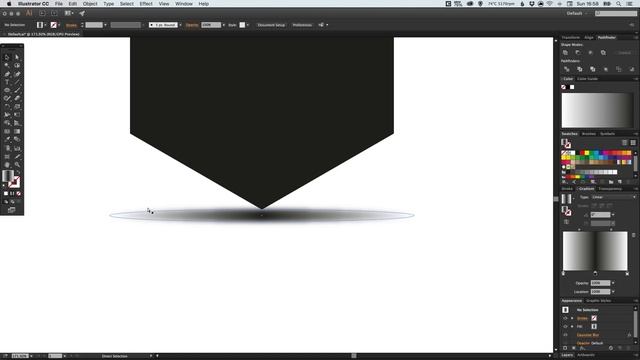The height and width of the screenshot is (360, 640).
Task: Click the Unite shape mode icon
Action: coord(565,53)
